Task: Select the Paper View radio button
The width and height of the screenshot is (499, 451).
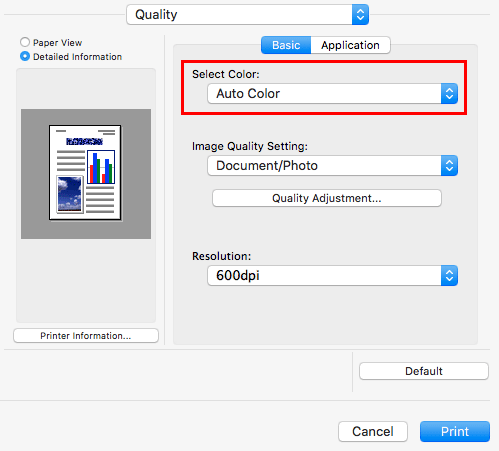Action: tap(25, 42)
